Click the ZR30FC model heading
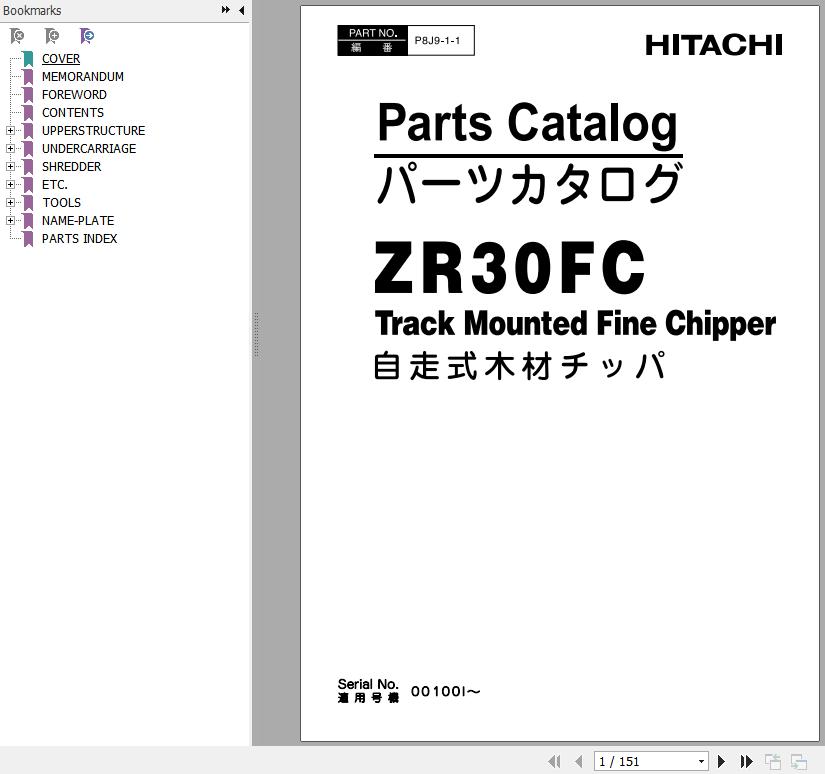 point(509,267)
